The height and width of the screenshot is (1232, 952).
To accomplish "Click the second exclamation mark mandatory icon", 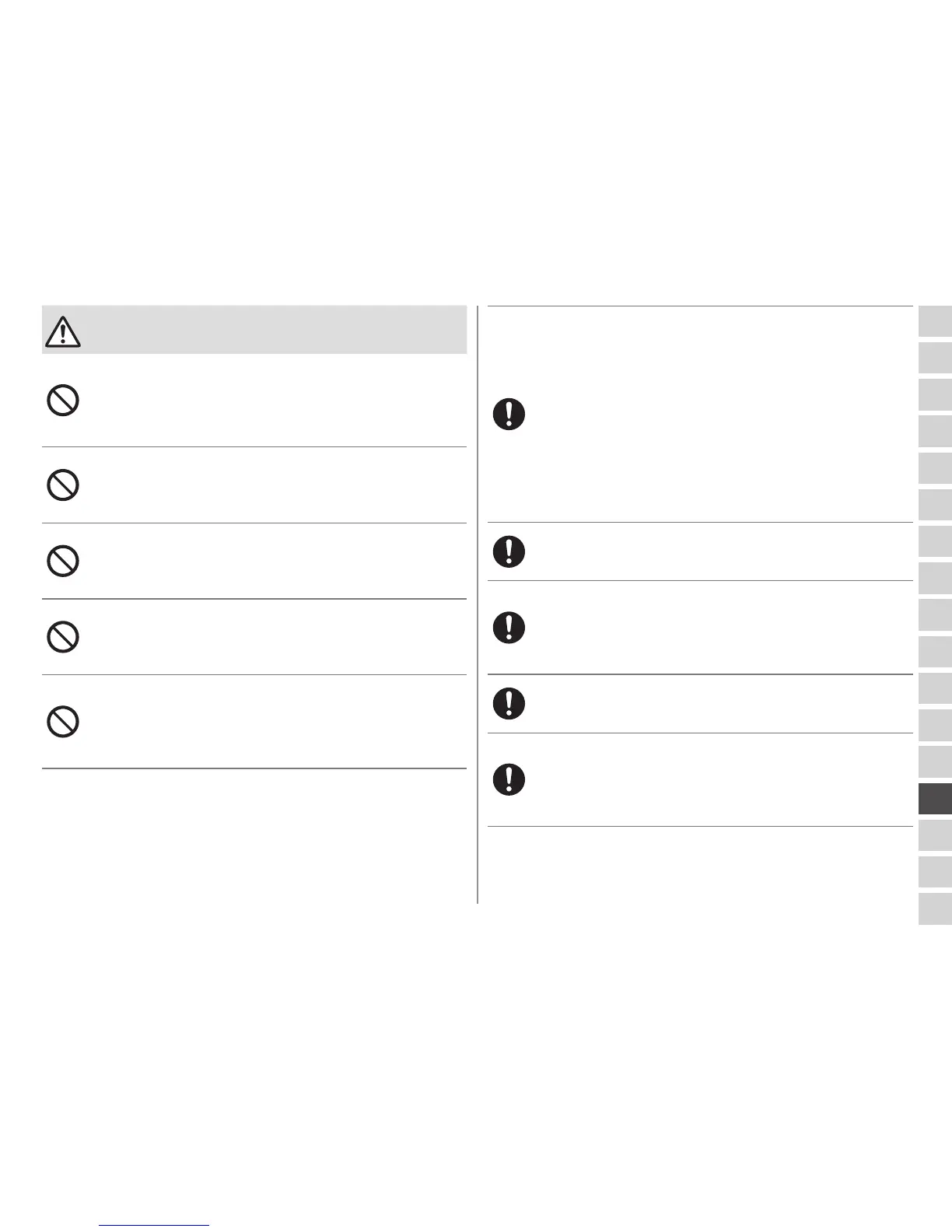I will 509,551.
